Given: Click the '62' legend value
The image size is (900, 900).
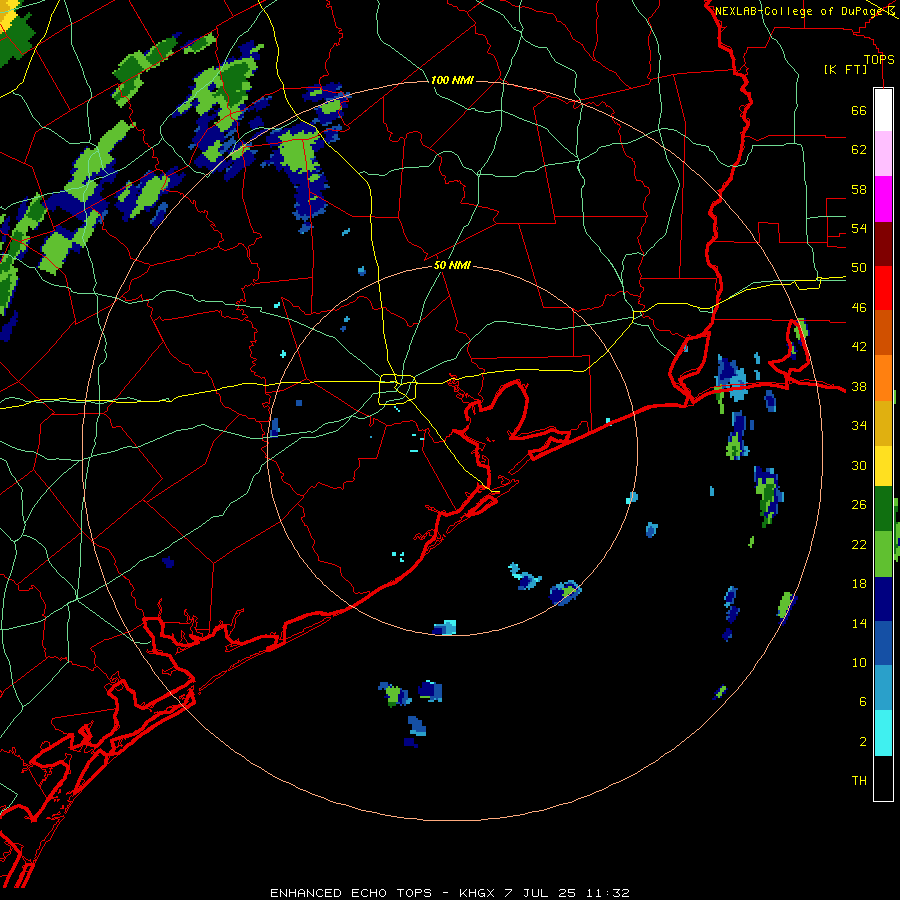Looking at the screenshot, I should click(859, 150).
